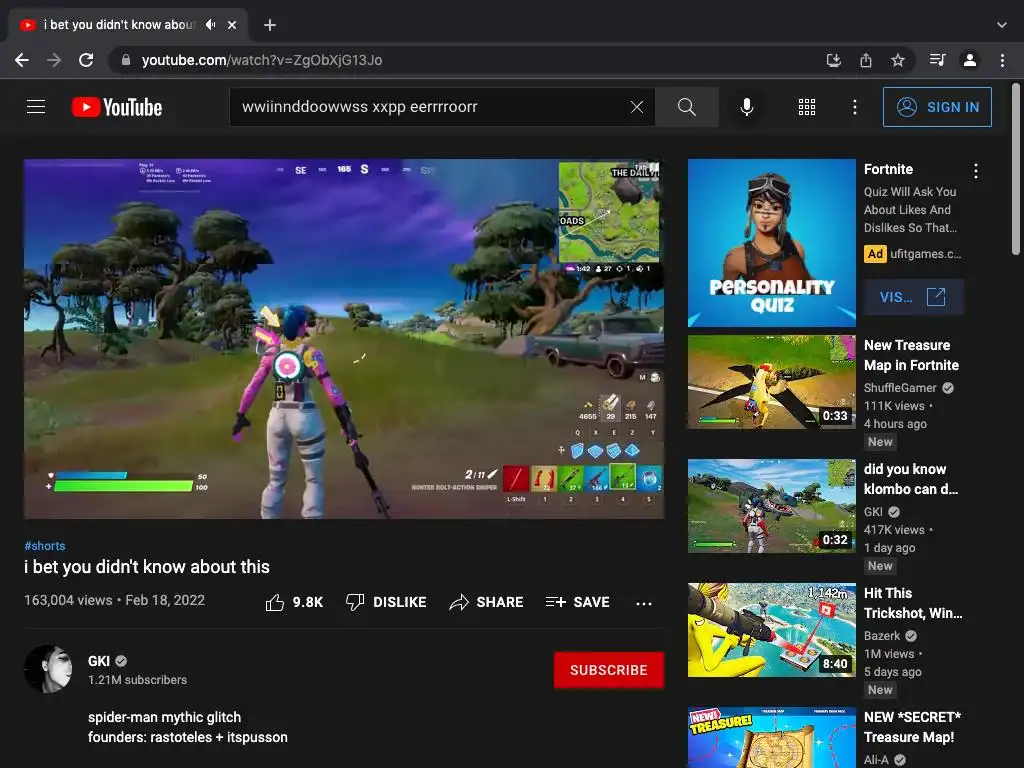Click the red SUBSCRIBE button

[609, 670]
